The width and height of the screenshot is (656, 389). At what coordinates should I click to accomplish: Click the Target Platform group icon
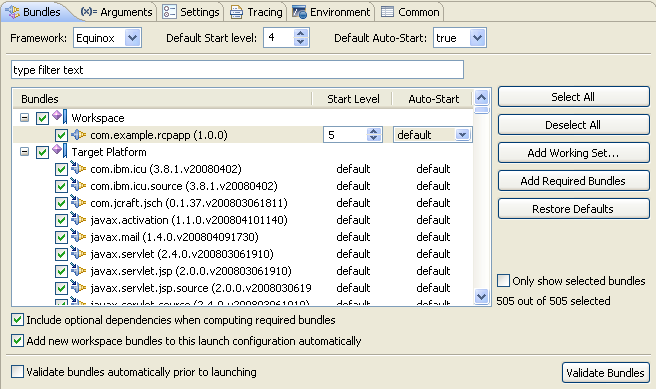pos(59,151)
